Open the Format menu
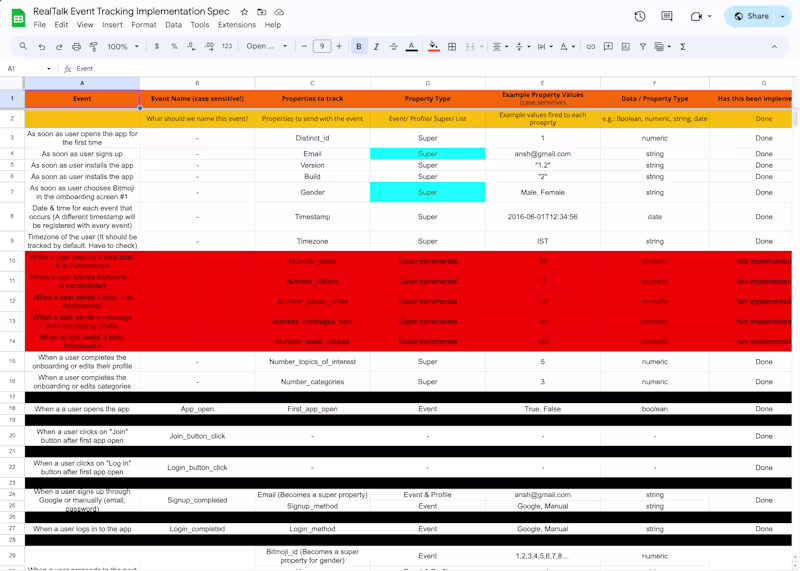 pos(144,24)
